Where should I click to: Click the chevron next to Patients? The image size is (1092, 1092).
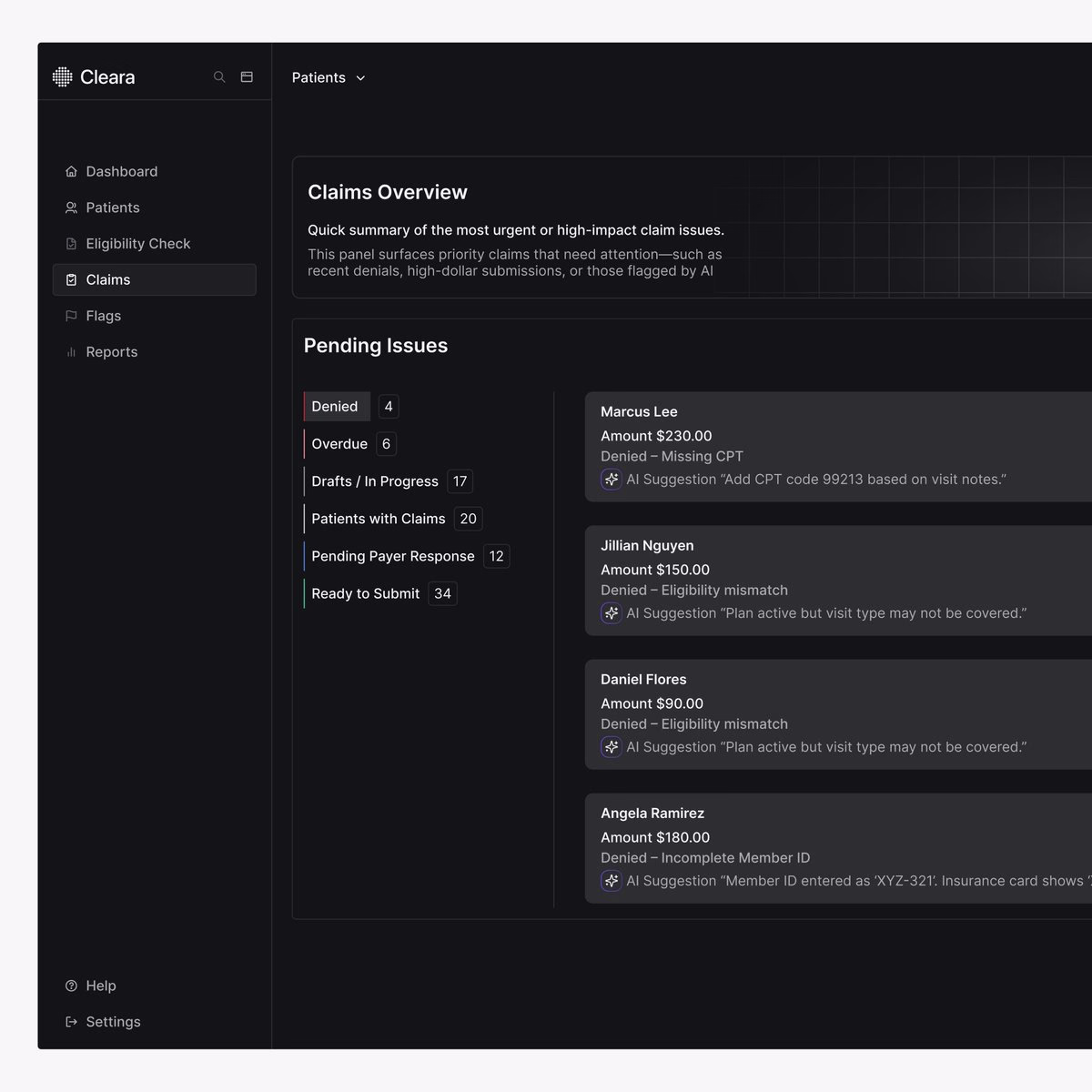360,78
